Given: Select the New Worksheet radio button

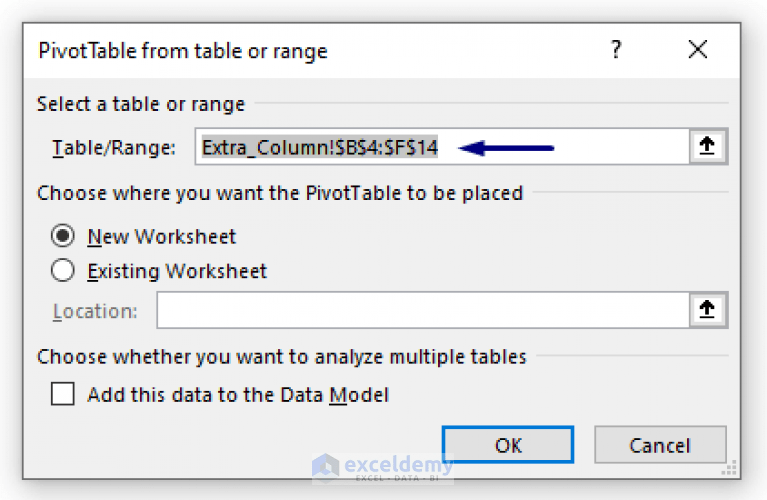Looking at the screenshot, I should click(x=63, y=237).
